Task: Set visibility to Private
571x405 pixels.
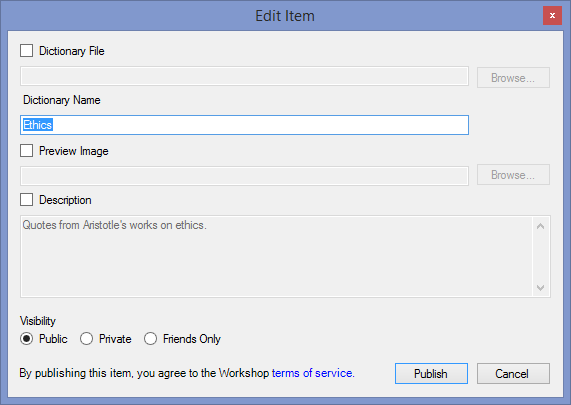Action: (86, 339)
